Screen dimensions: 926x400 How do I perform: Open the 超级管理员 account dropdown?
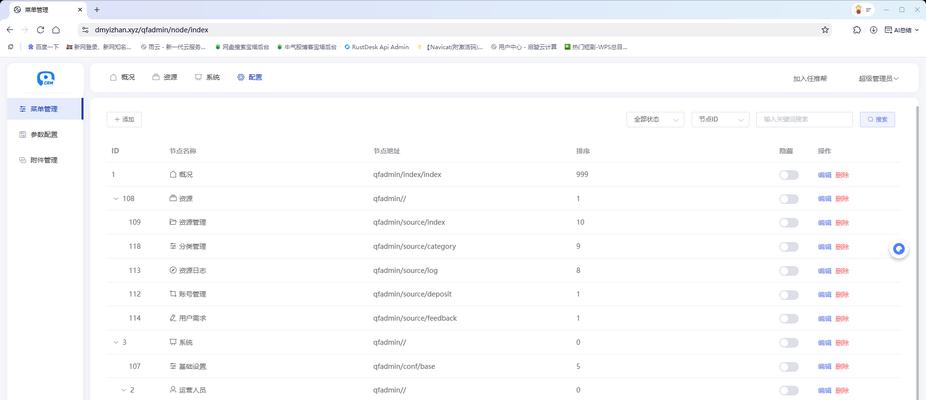879,78
